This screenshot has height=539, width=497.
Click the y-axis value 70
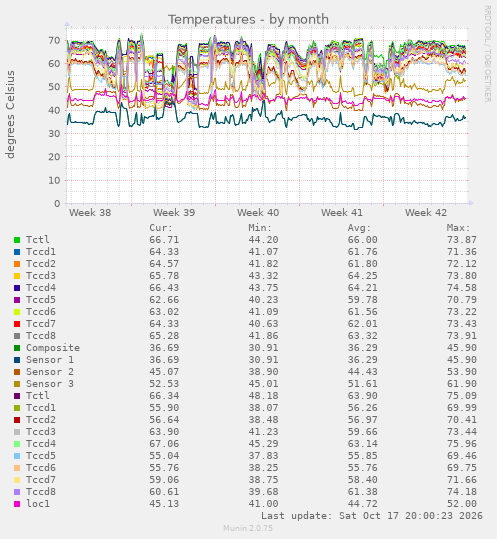[x=54, y=41]
